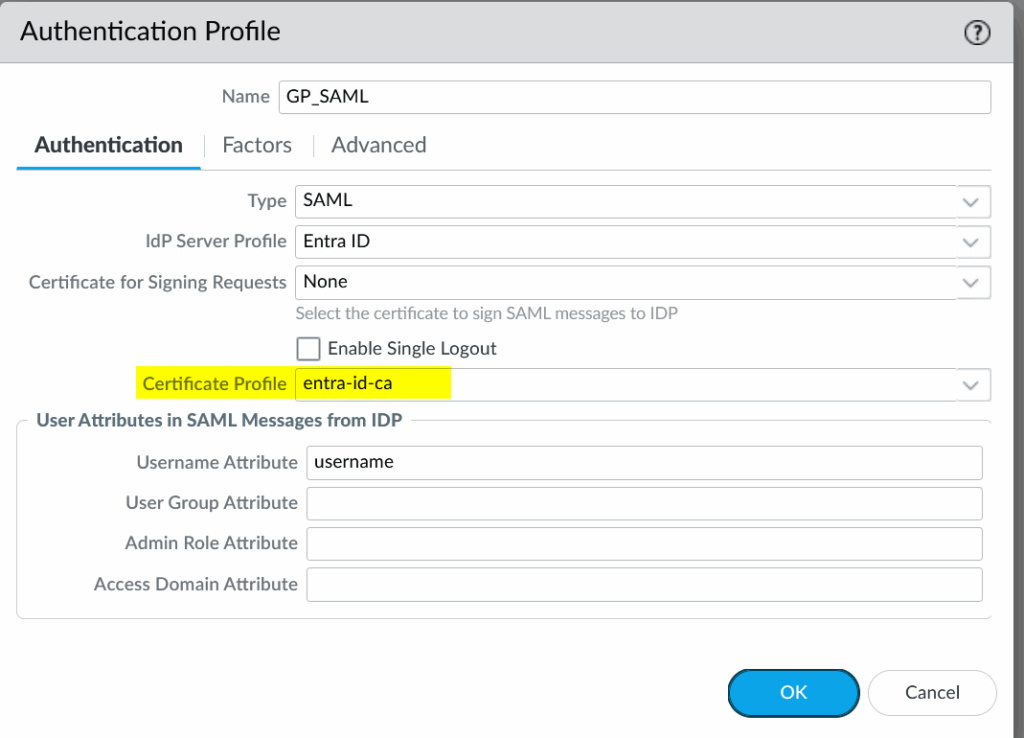1024x738 pixels.
Task: Open the help question mark icon
Action: point(976,33)
